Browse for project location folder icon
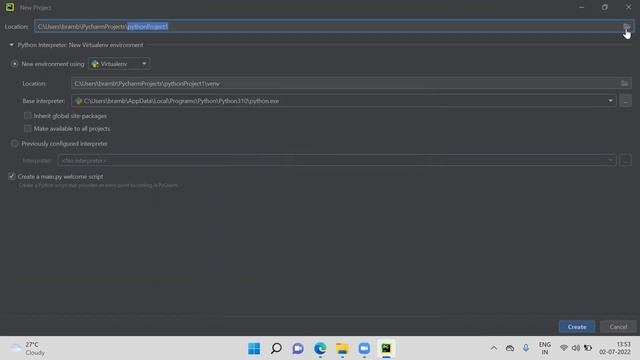The height and width of the screenshot is (360, 640). click(626, 27)
